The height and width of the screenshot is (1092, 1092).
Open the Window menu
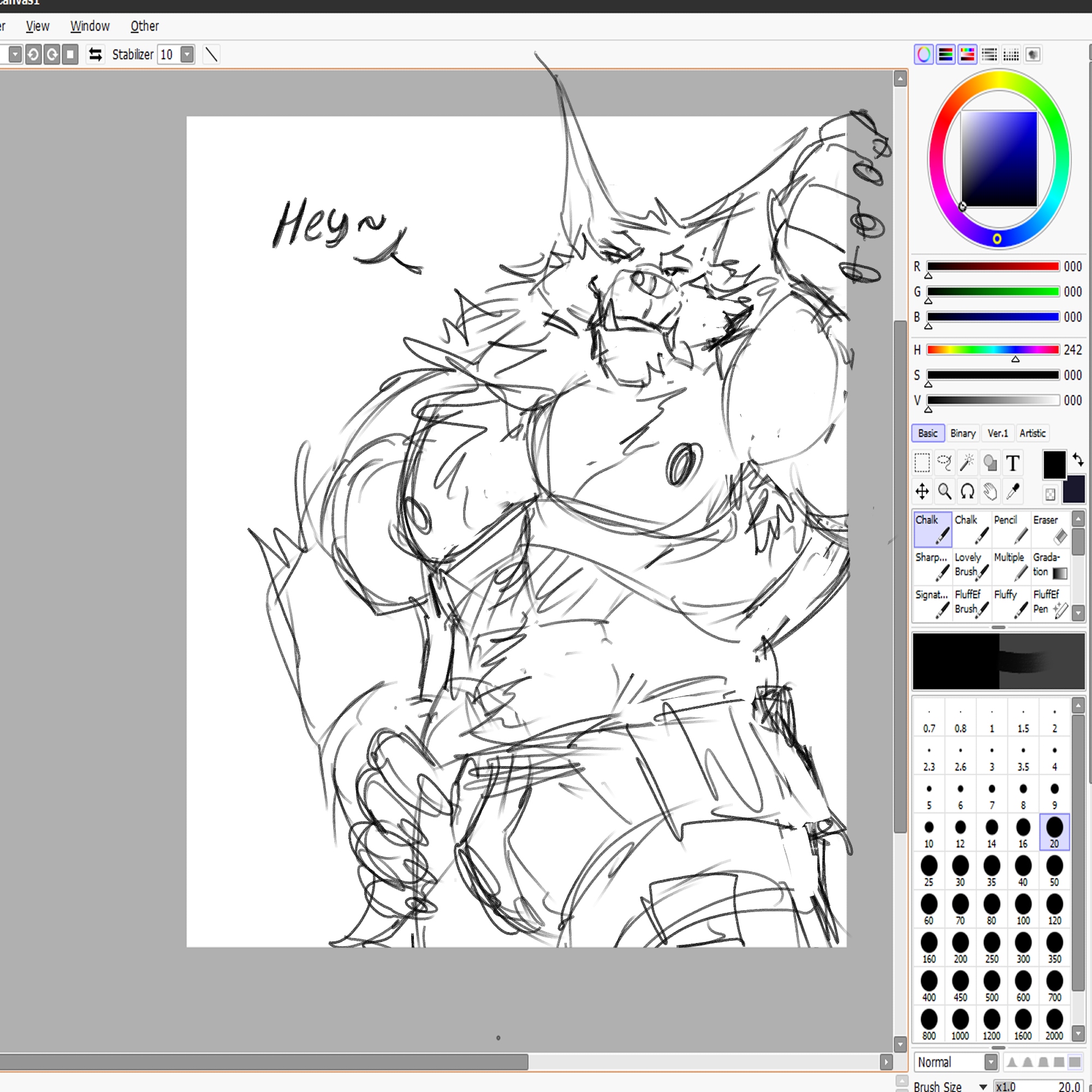[x=90, y=26]
